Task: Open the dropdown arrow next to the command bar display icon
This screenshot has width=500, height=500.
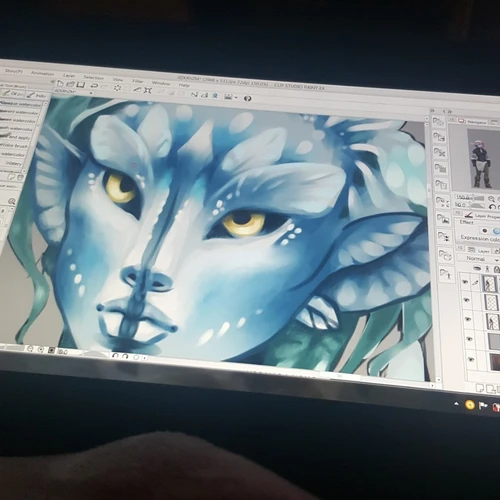Action: tap(236, 98)
